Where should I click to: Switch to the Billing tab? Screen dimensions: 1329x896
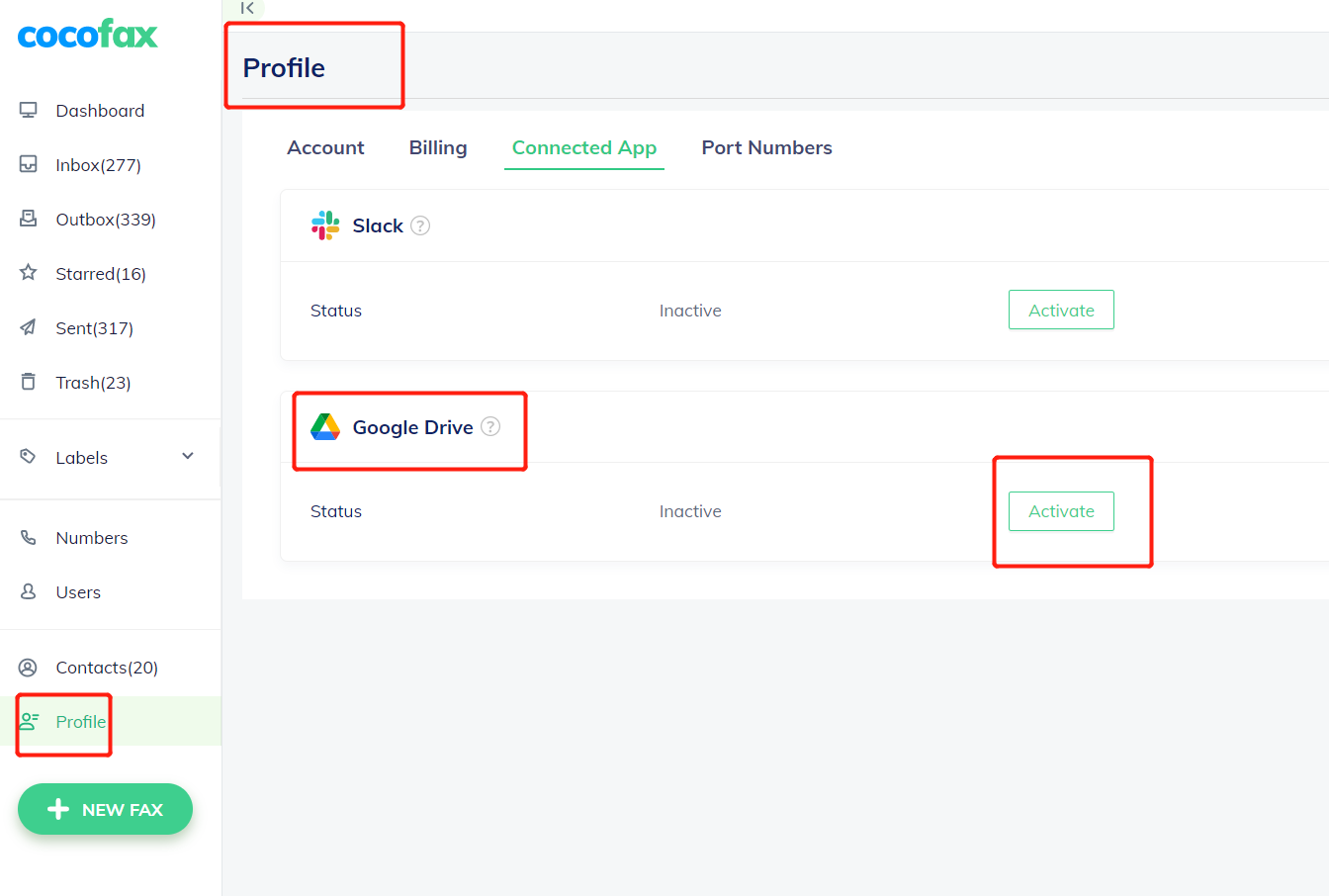438,147
